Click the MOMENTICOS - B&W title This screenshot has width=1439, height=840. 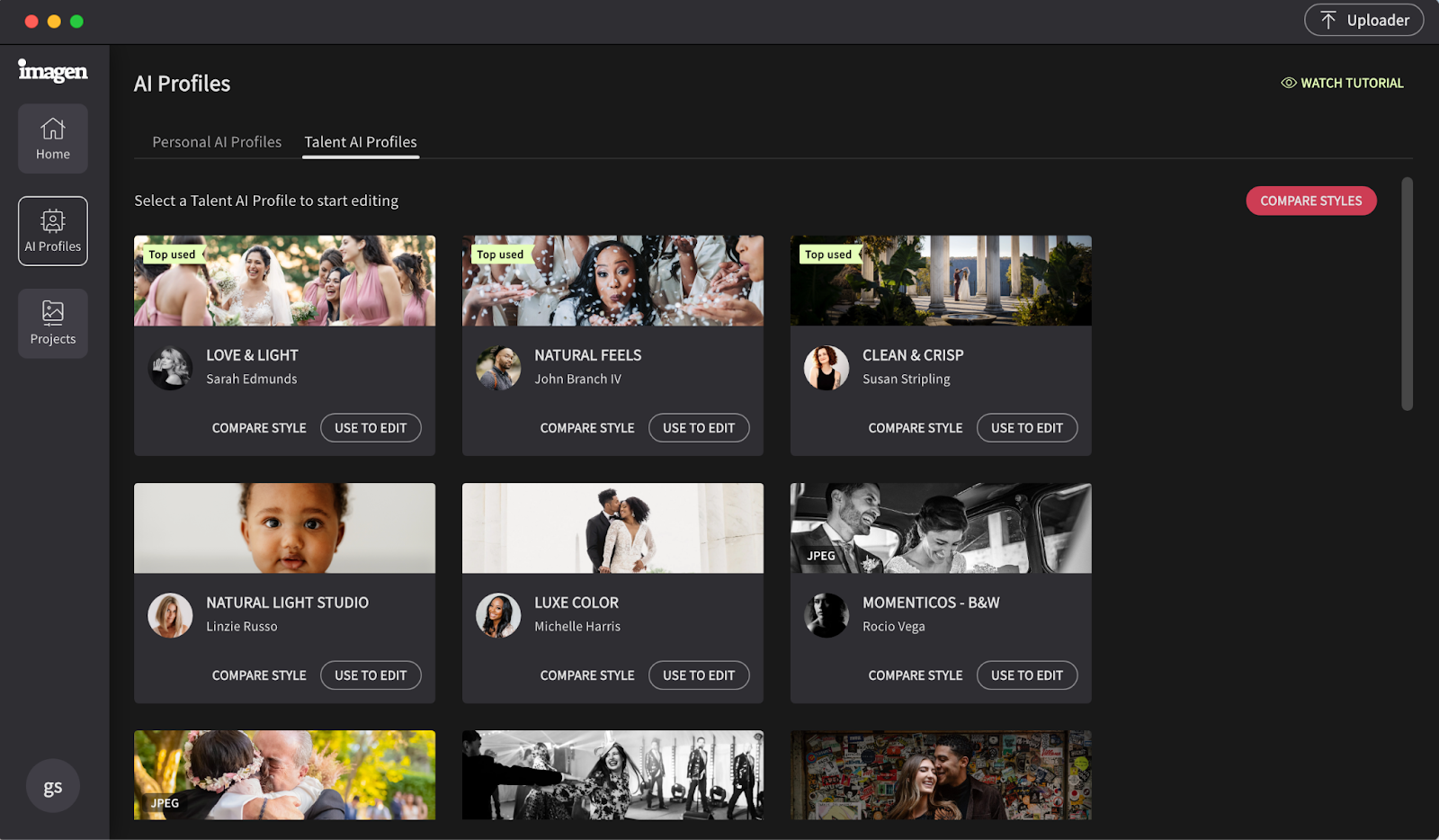(x=931, y=603)
